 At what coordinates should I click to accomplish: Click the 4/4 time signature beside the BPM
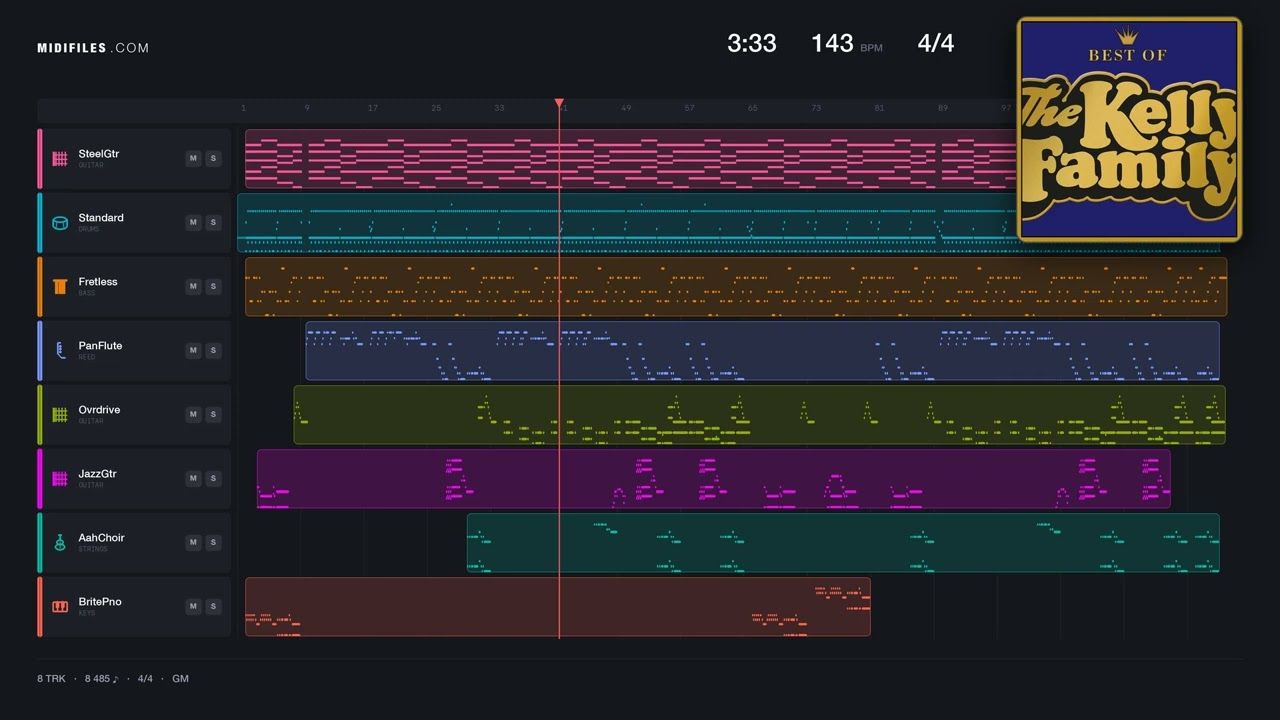point(936,43)
